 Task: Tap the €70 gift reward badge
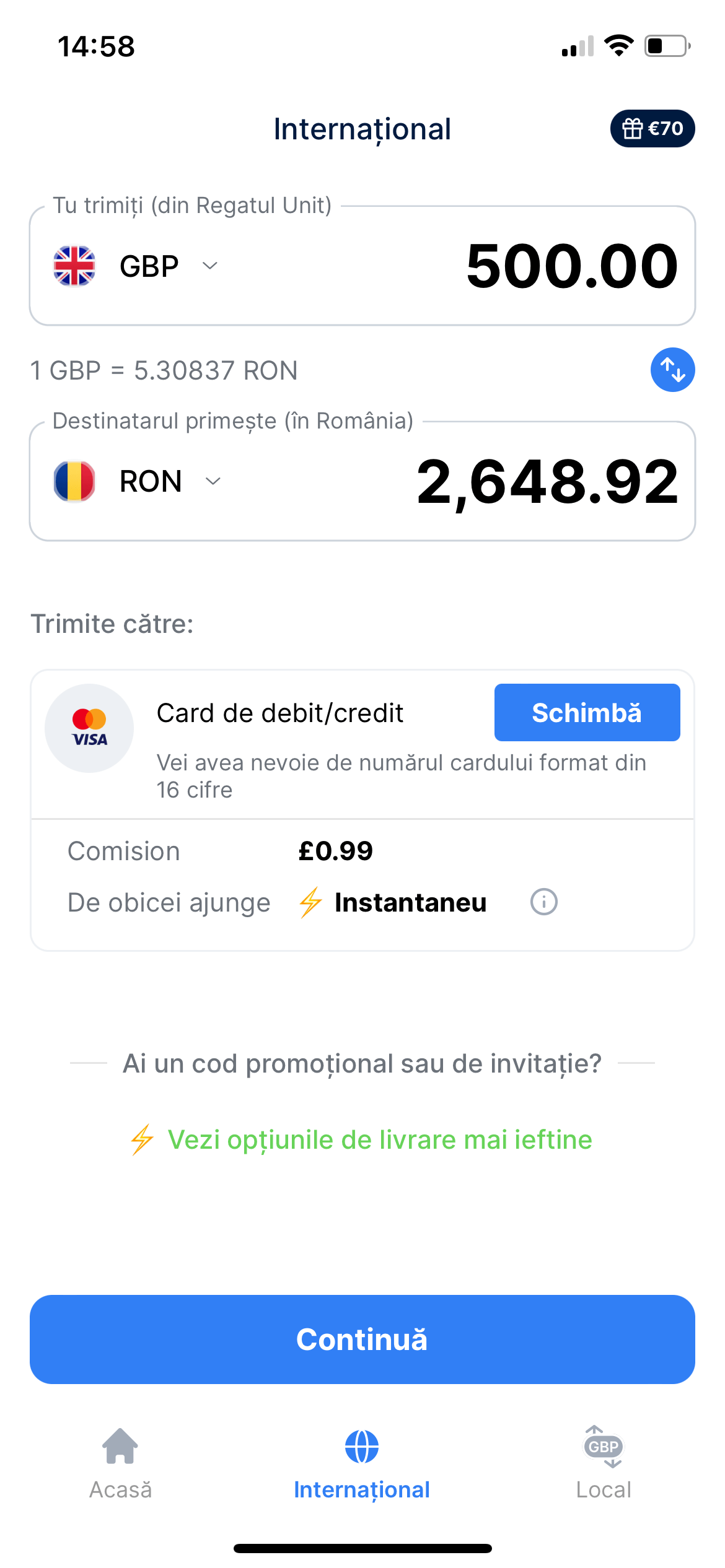(652, 128)
